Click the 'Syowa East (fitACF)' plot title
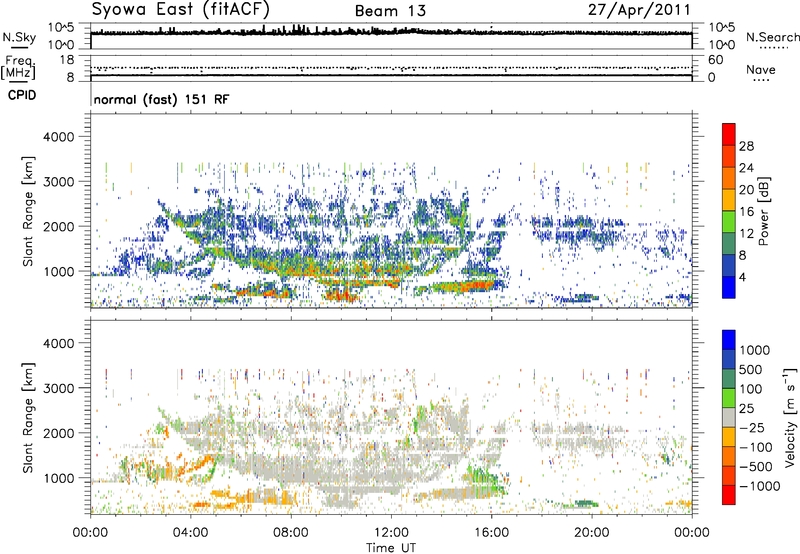 [x=180, y=9]
